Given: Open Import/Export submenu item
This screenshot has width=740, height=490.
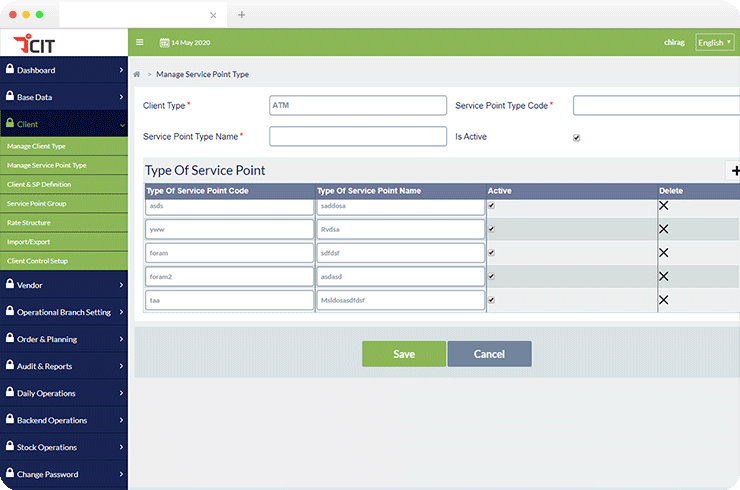Looking at the screenshot, I should (x=64, y=242).
